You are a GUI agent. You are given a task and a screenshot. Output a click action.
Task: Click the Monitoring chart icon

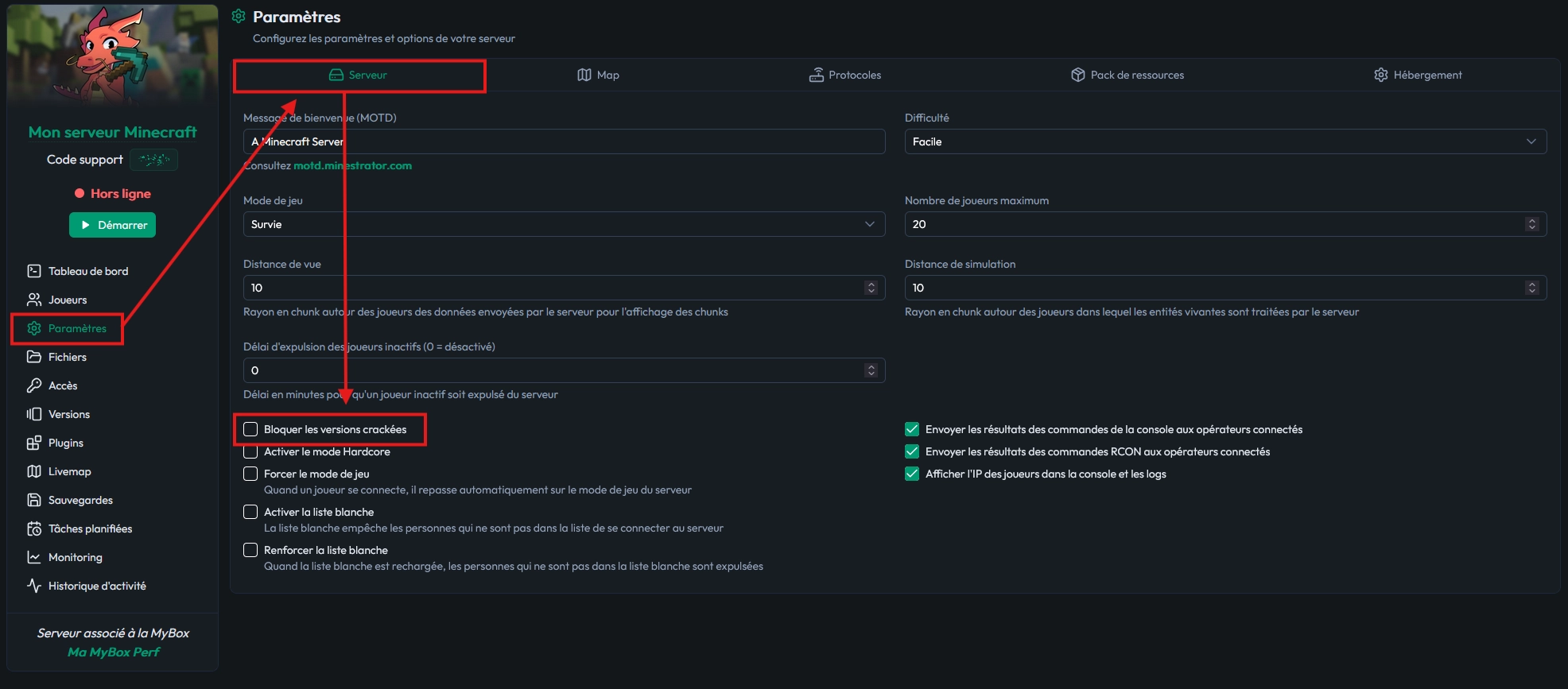coord(34,557)
